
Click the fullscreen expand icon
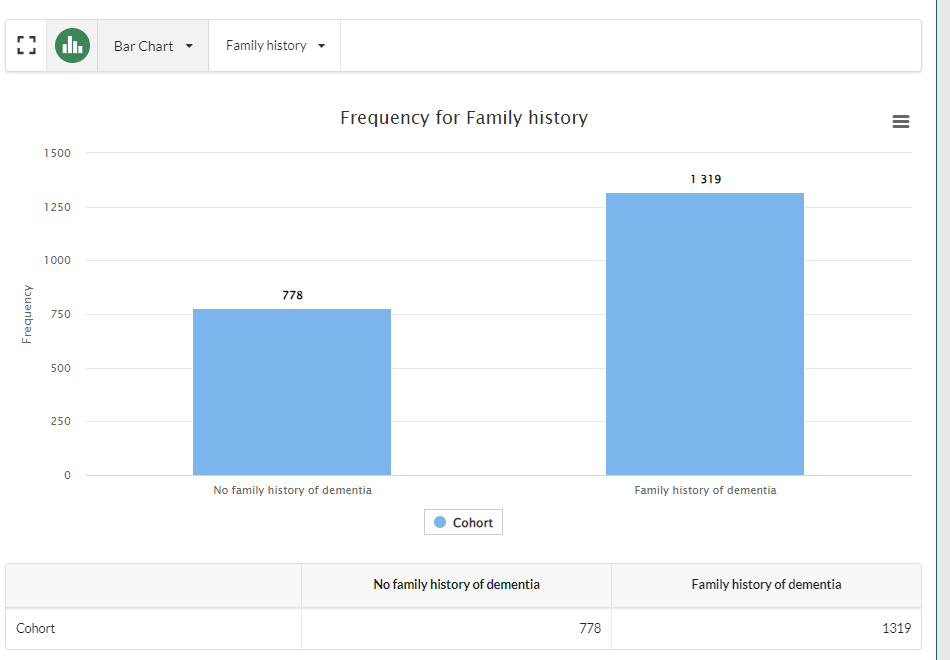coord(26,45)
